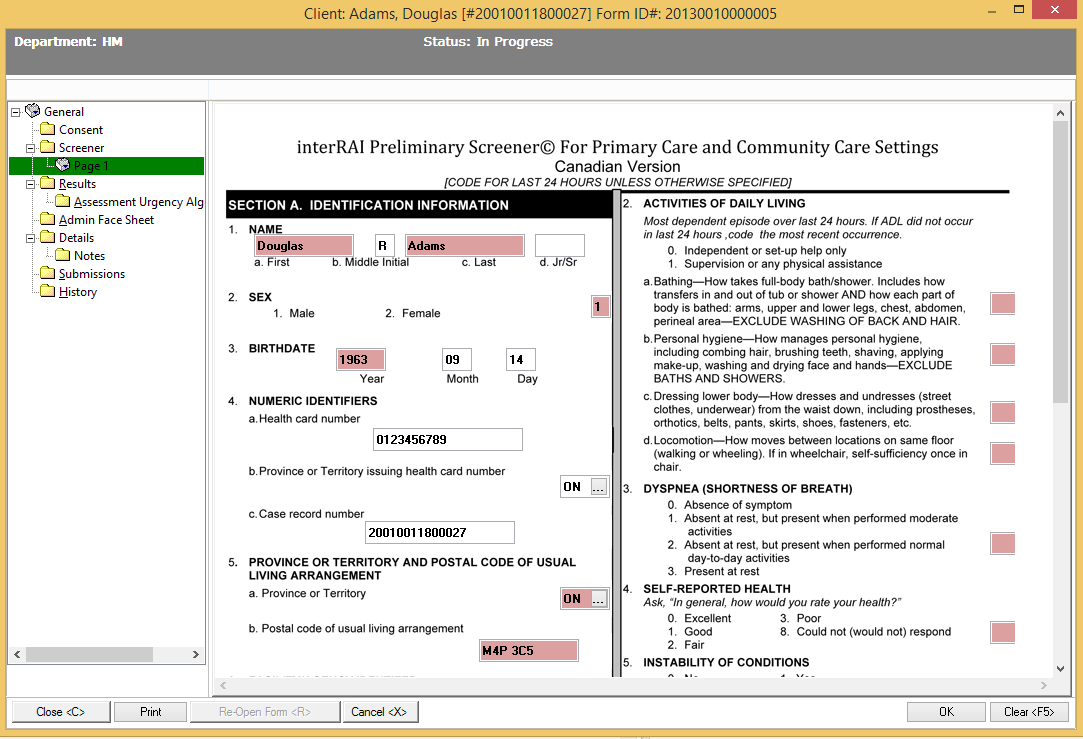Click the Locomotion code box
1083x739 pixels.
[1003, 453]
